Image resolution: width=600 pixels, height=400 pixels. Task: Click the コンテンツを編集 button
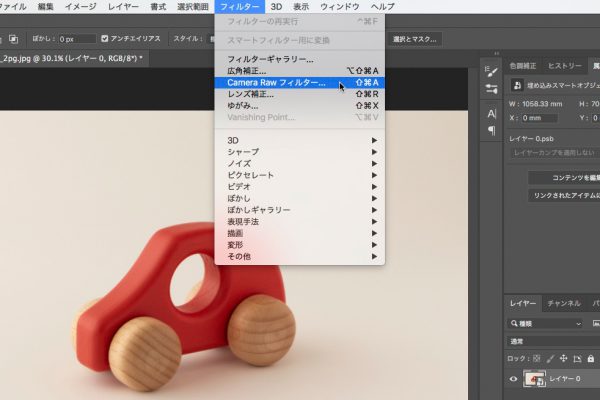point(565,177)
